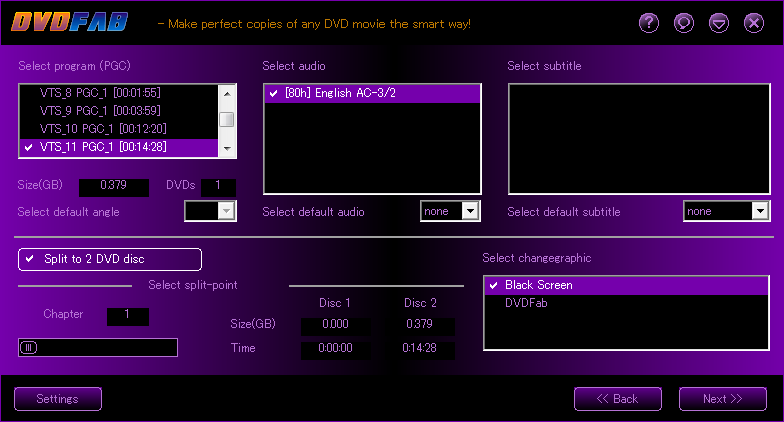Click the program list scrollbar thumb

[228, 120]
